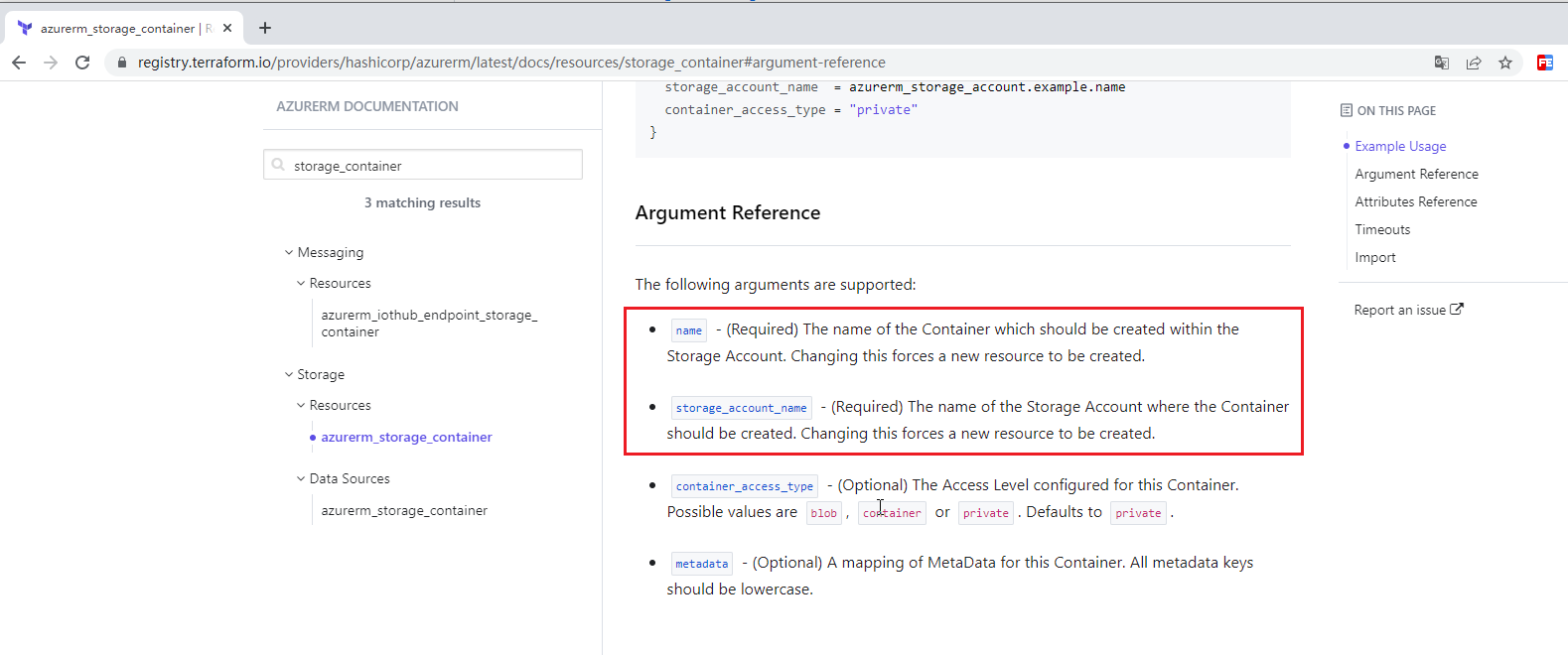This screenshot has height=655, width=1568.
Task: Click the metadata argument link
Action: 702,564
